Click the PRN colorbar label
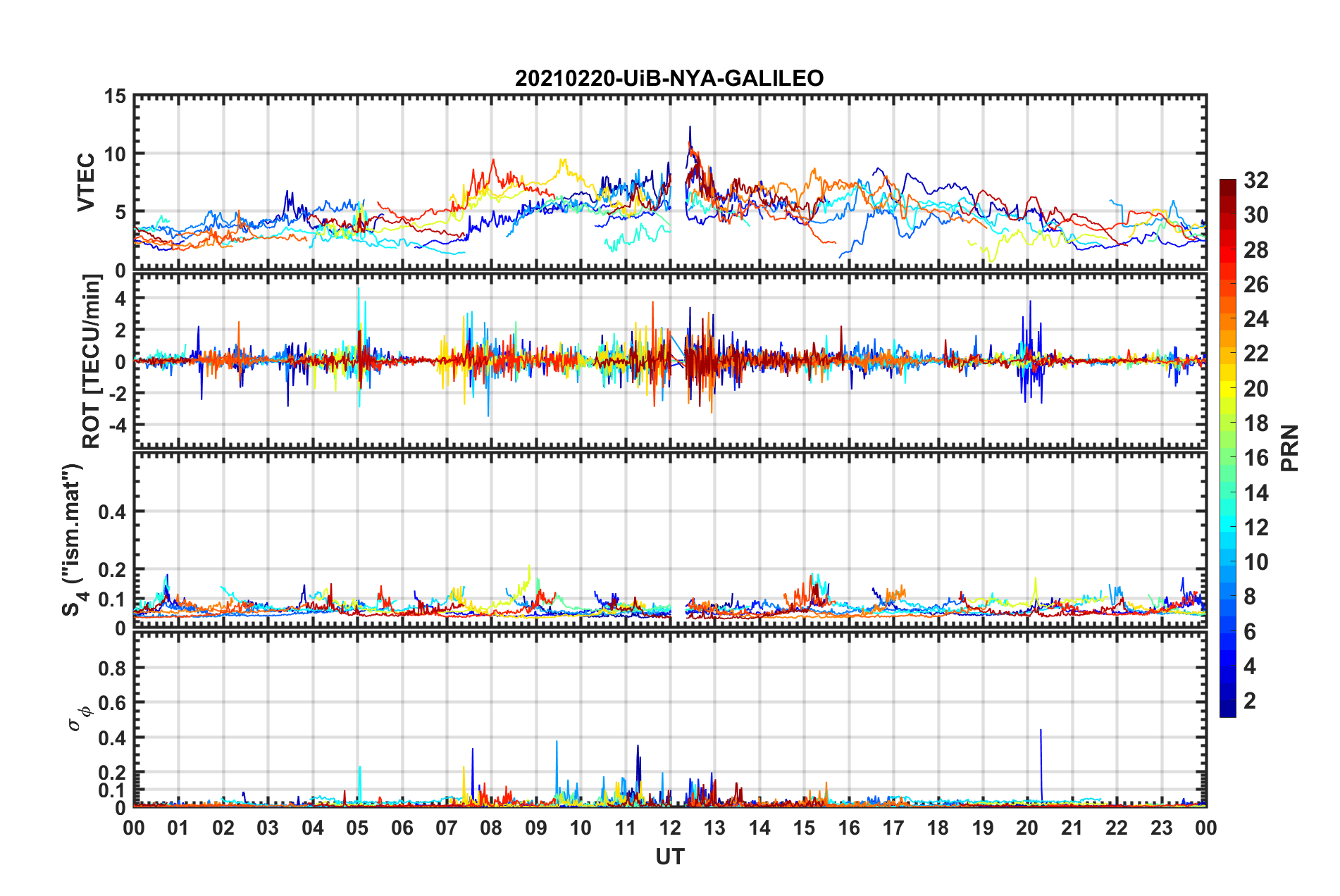Viewport: 1340px width, 896px height. (x=1289, y=448)
